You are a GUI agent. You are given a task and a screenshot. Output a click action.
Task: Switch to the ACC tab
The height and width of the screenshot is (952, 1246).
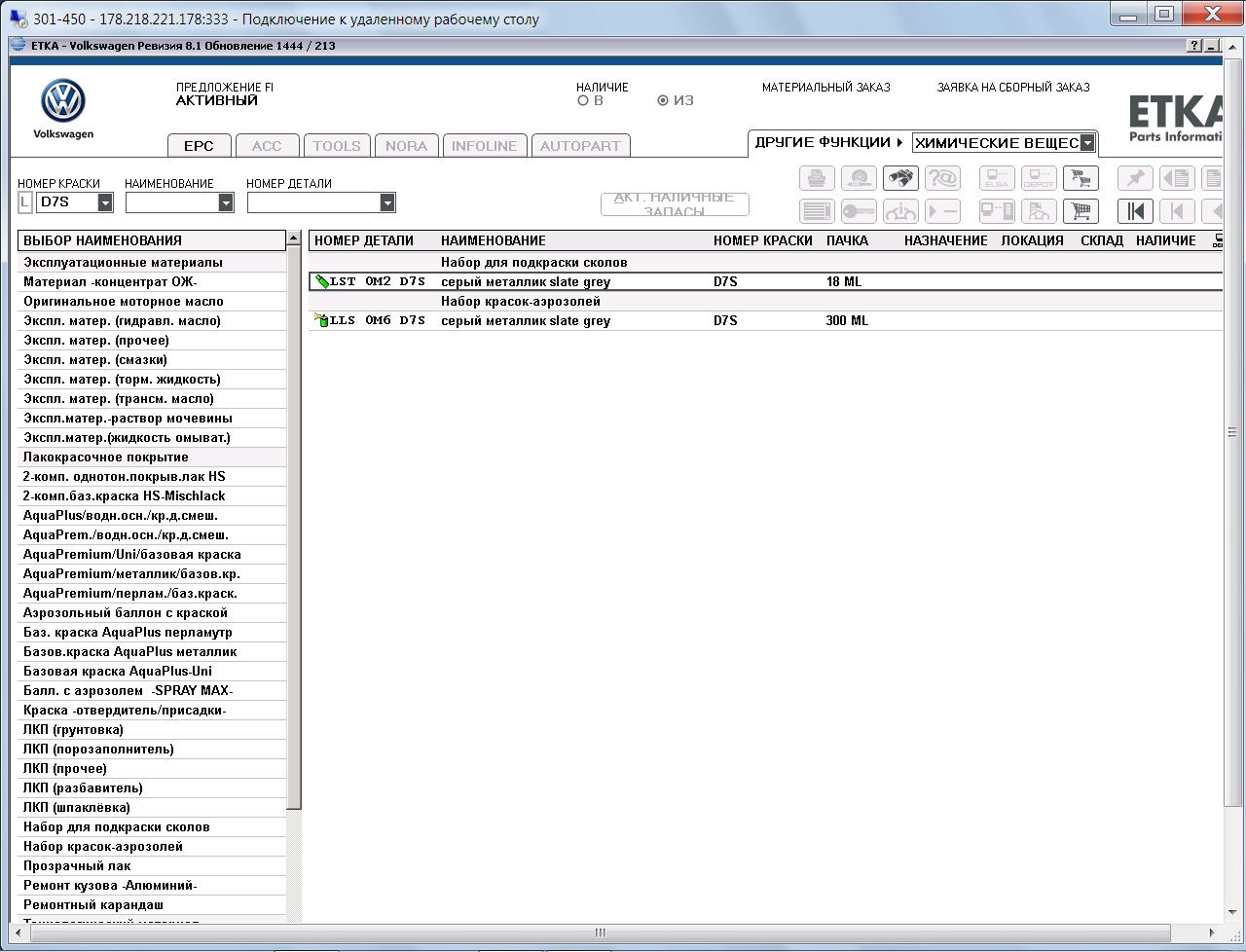coord(267,146)
